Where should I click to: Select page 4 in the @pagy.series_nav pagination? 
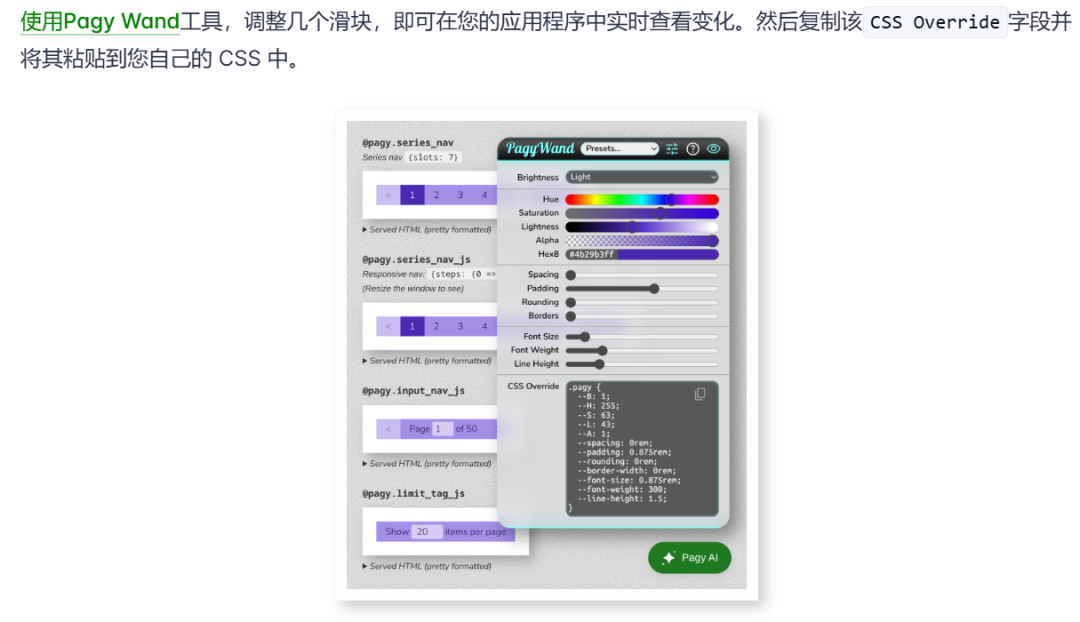pyautogui.click(x=484, y=195)
